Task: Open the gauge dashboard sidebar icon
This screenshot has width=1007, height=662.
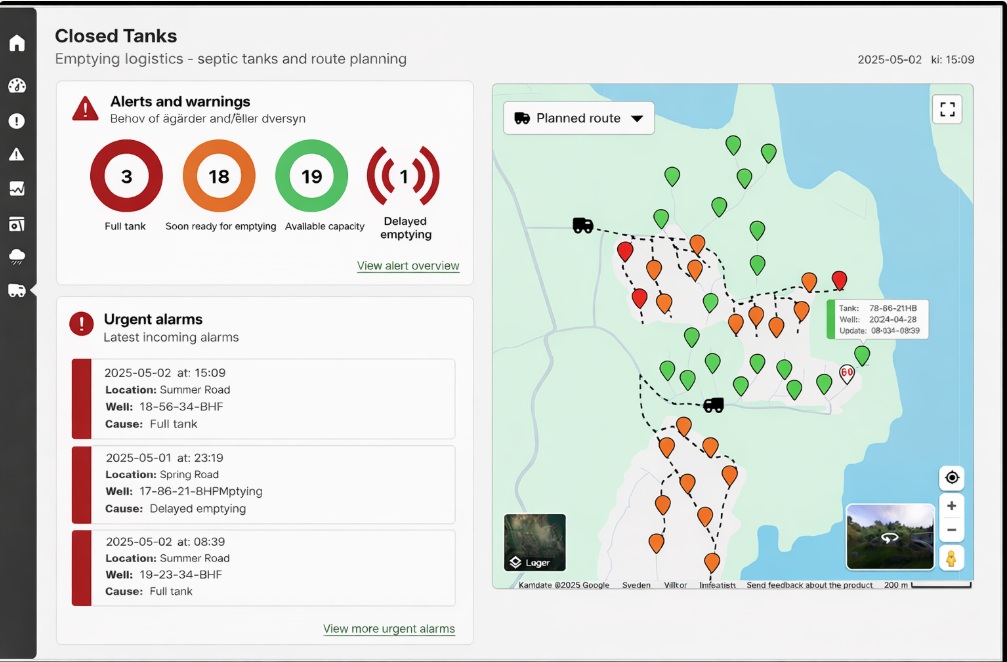Action: point(17,86)
